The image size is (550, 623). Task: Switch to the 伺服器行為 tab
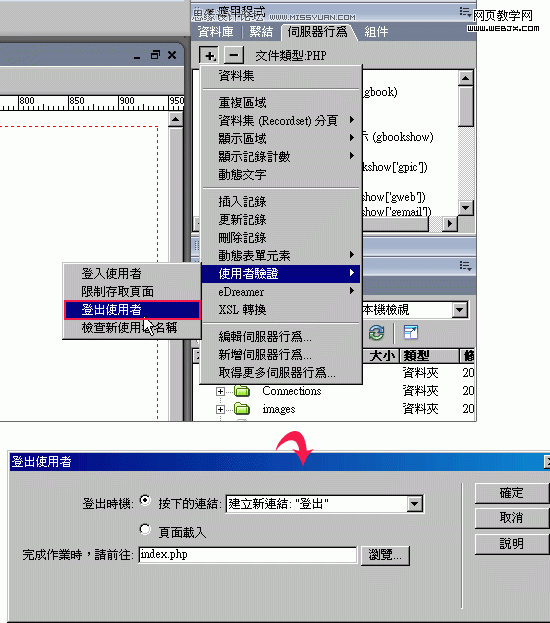(x=317, y=32)
